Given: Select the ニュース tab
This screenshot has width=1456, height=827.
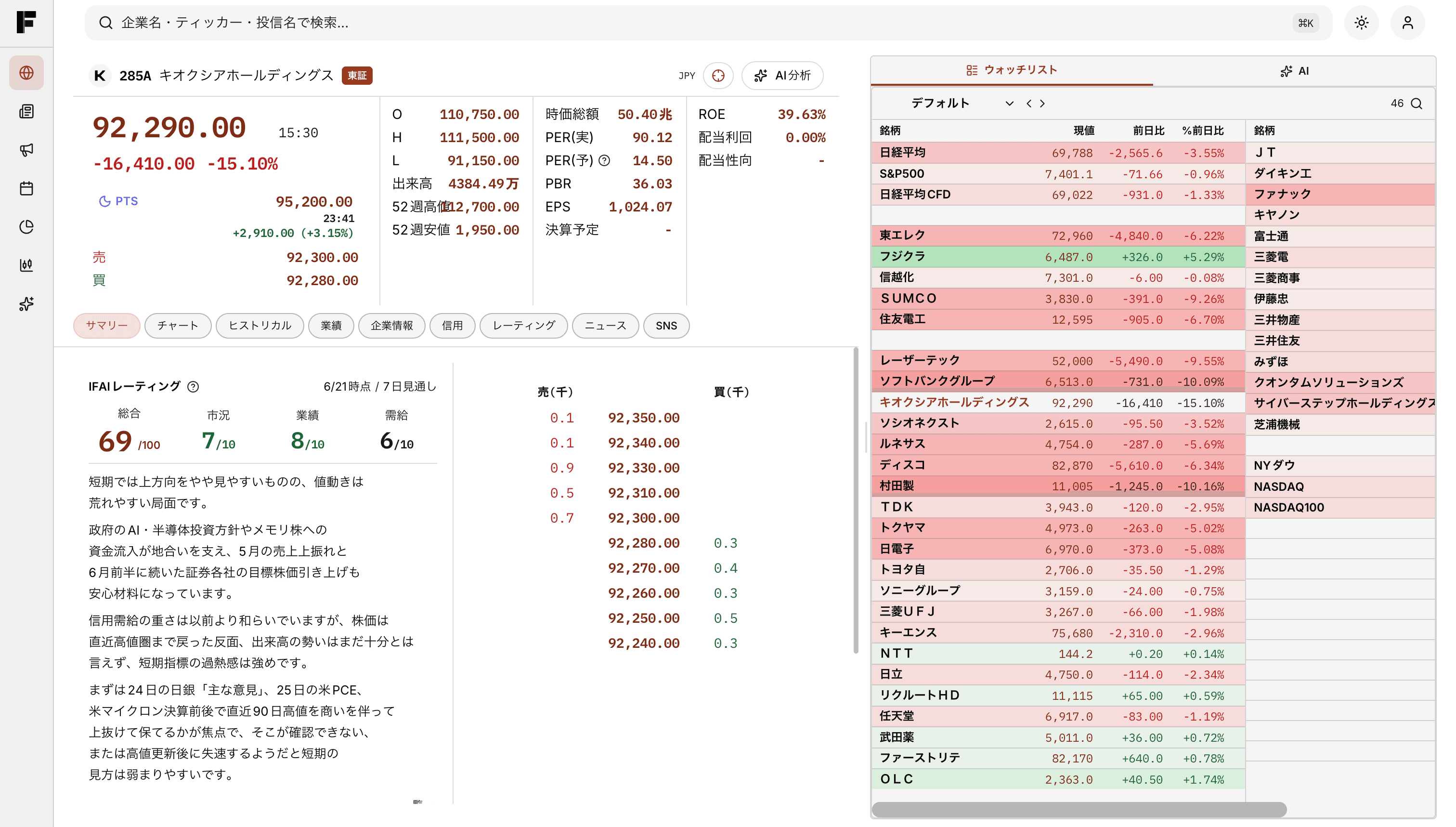Looking at the screenshot, I should click(605, 326).
